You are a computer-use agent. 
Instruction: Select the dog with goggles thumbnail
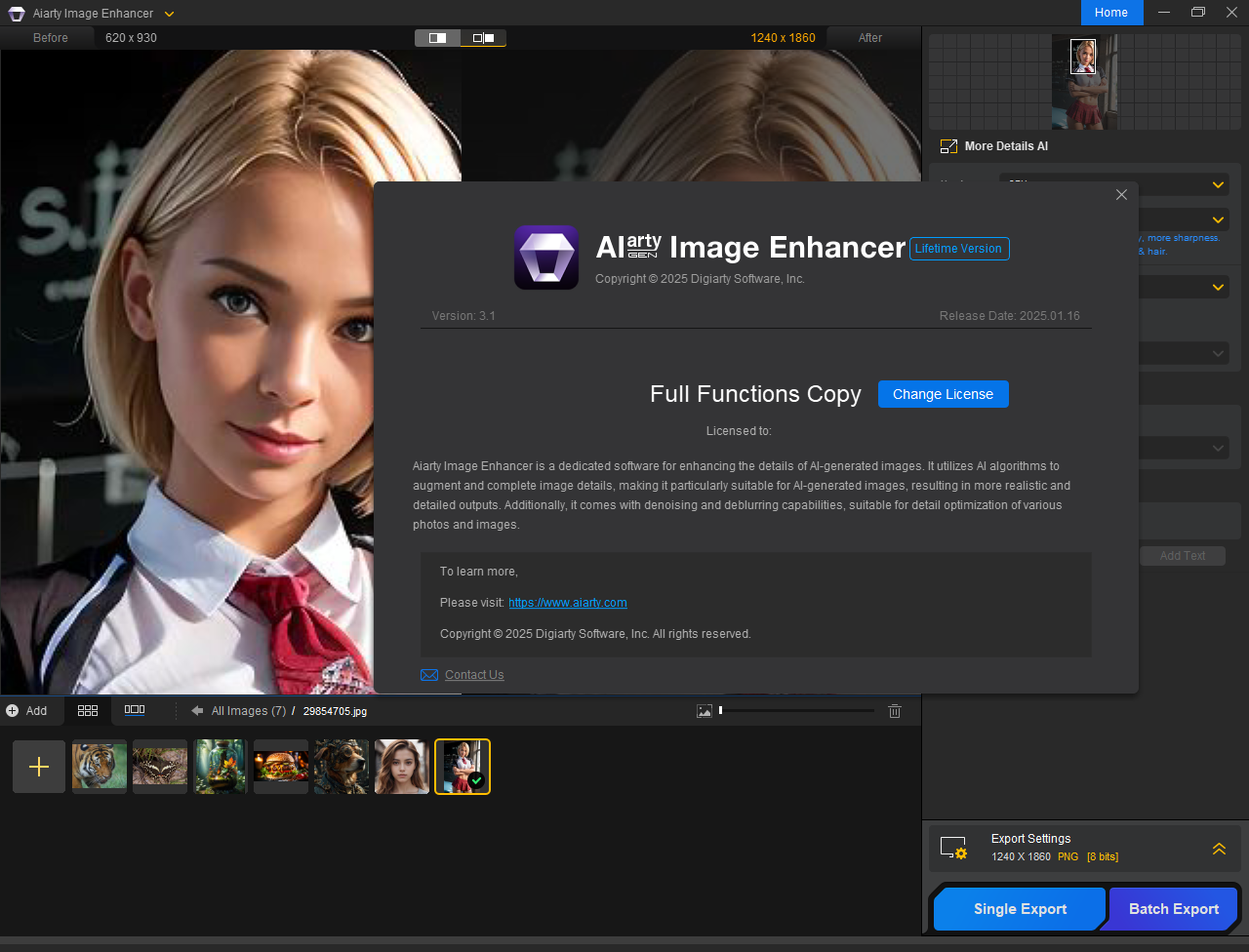coord(342,767)
